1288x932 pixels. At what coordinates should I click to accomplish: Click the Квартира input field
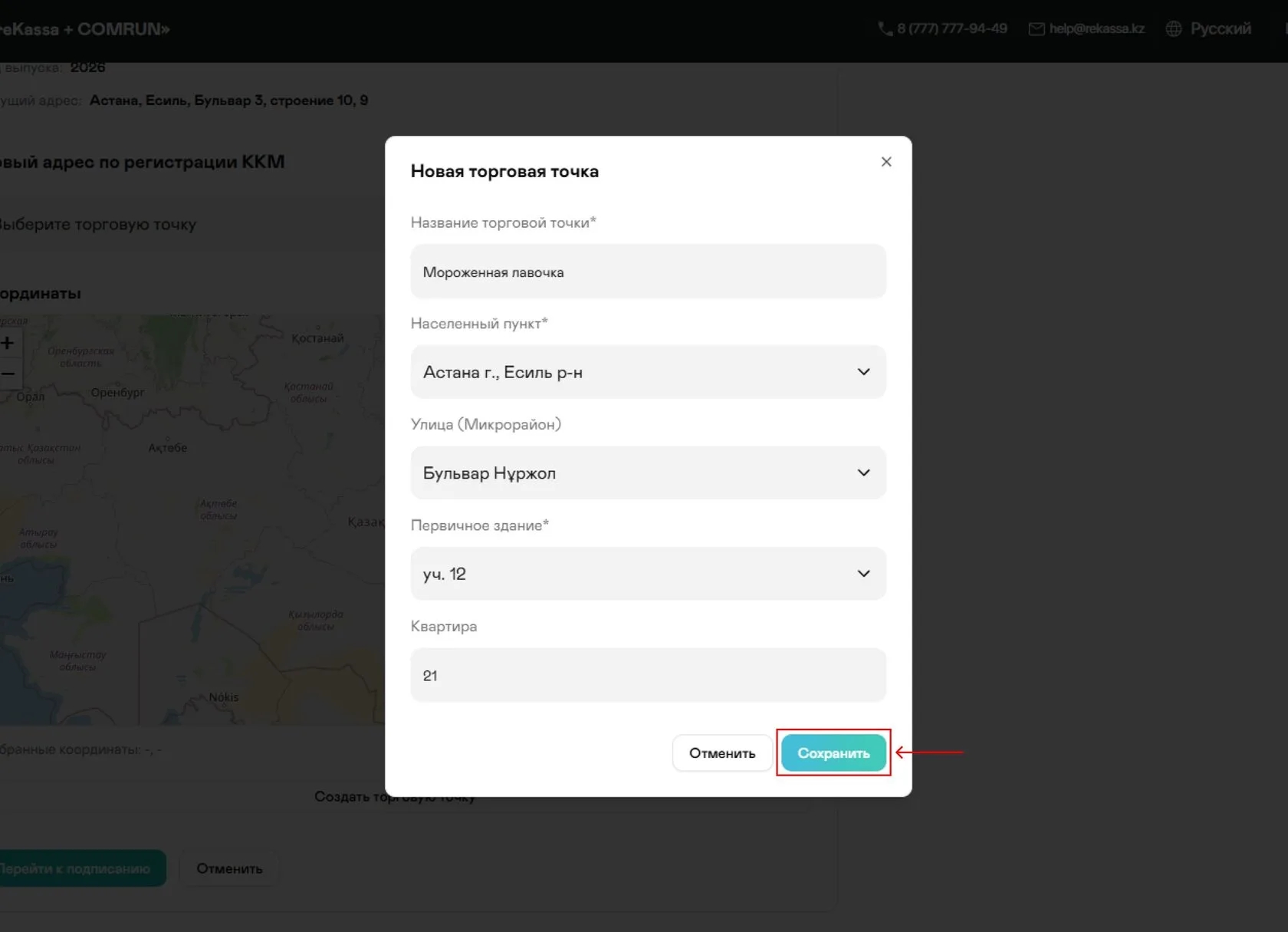(648, 675)
